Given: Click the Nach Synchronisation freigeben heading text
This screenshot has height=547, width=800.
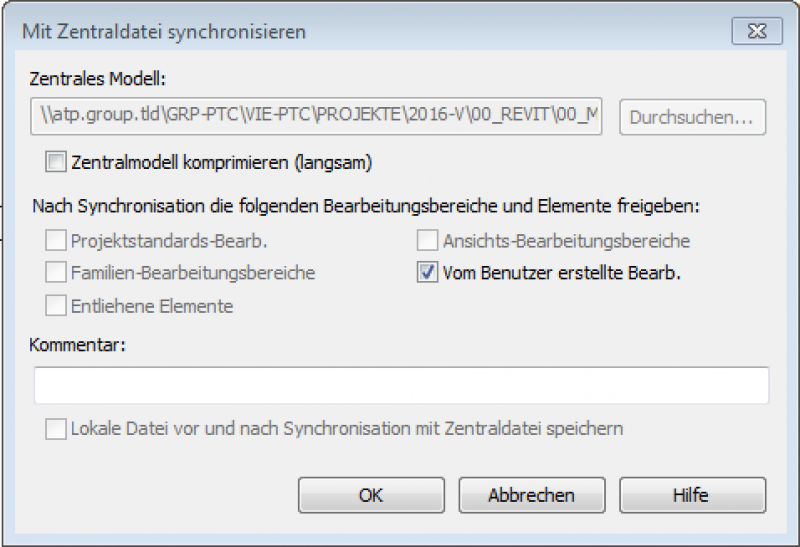Looking at the screenshot, I should 366,206.
